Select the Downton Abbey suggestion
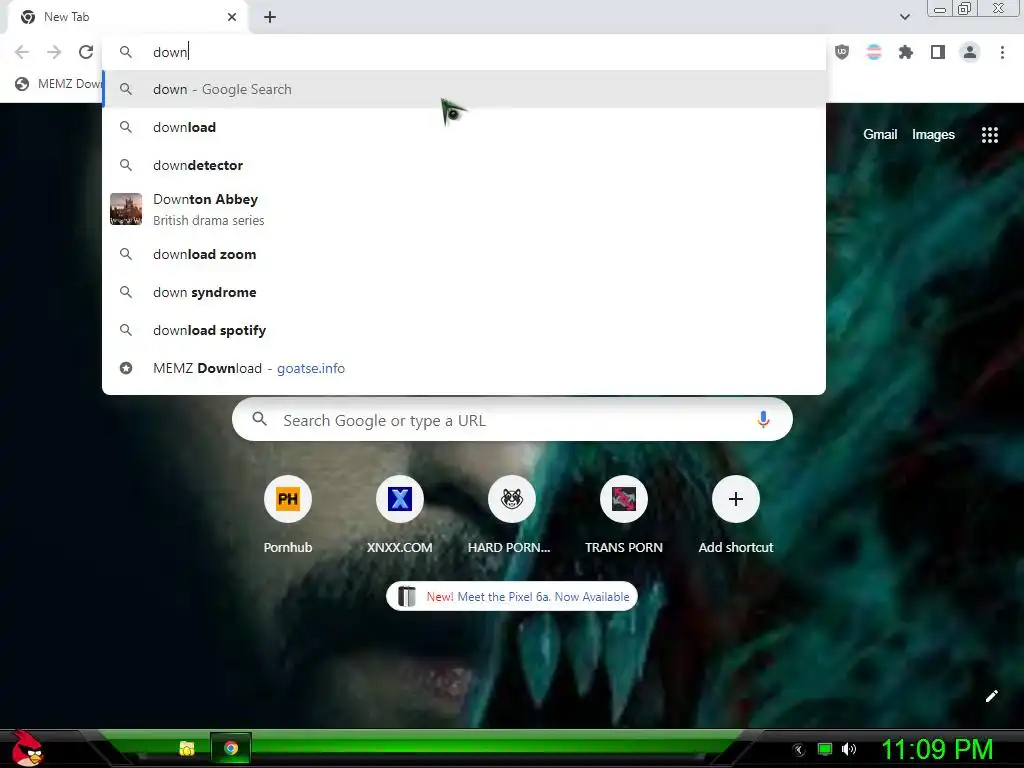The image size is (1024, 768). tap(464, 209)
